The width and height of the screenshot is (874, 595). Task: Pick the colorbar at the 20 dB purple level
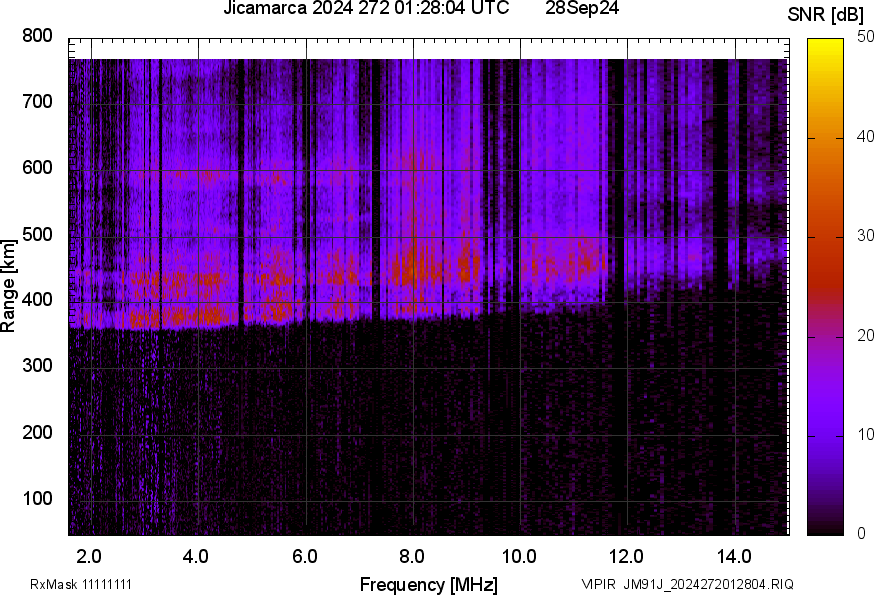coord(825,336)
